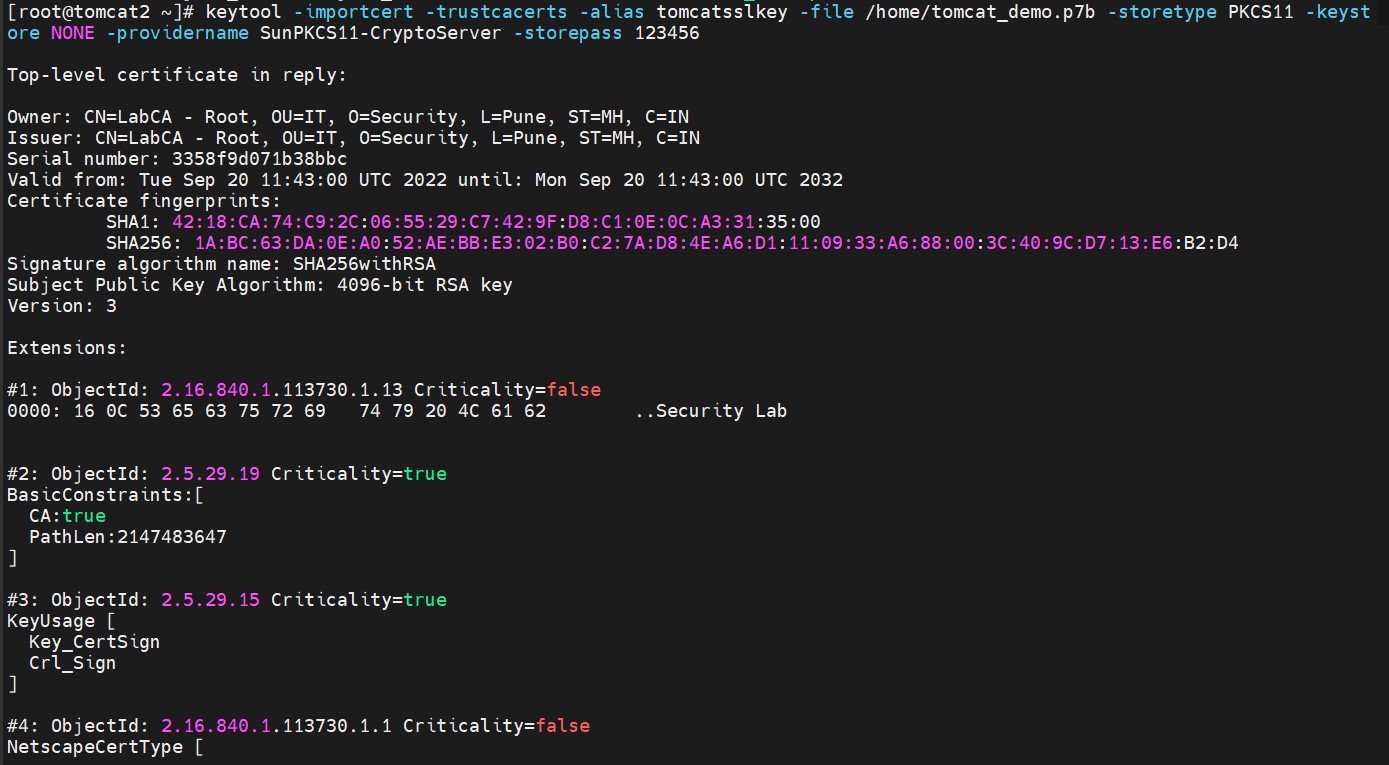Click the PathLen:2147483647 value
The height and width of the screenshot is (765, 1389).
point(128,537)
